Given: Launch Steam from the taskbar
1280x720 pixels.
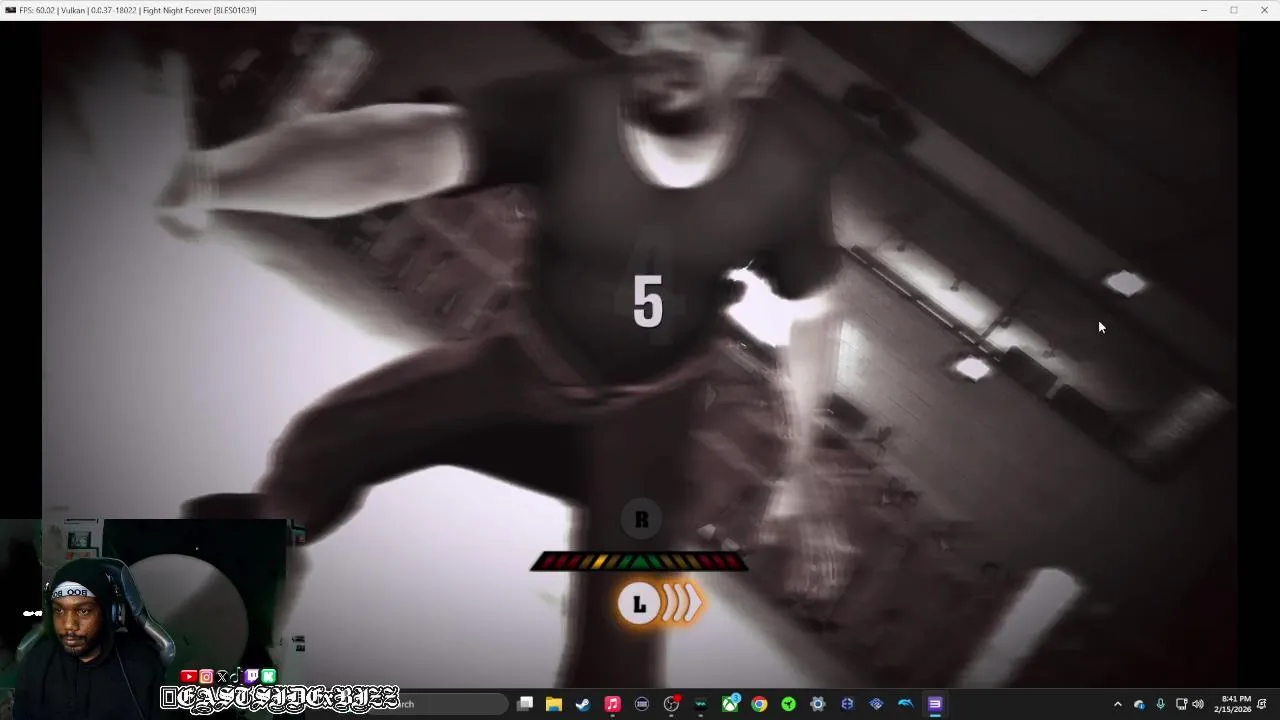Looking at the screenshot, I should click(x=583, y=704).
